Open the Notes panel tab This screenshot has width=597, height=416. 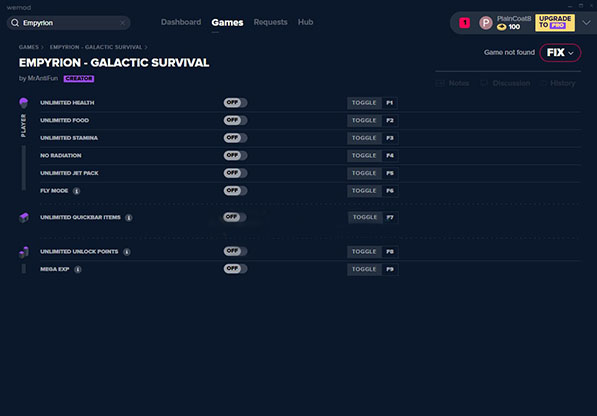pos(452,83)
